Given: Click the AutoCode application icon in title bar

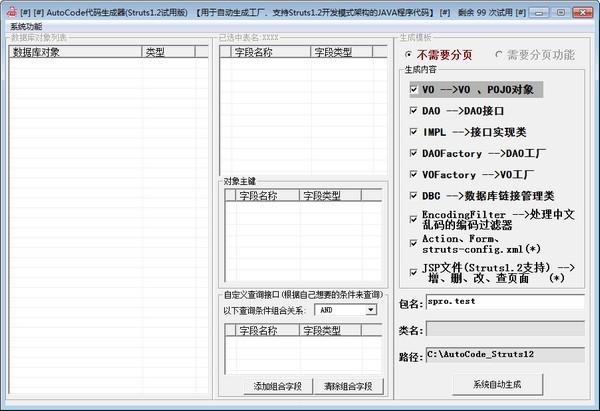Looking at the screenshot, I should point(12,12).
